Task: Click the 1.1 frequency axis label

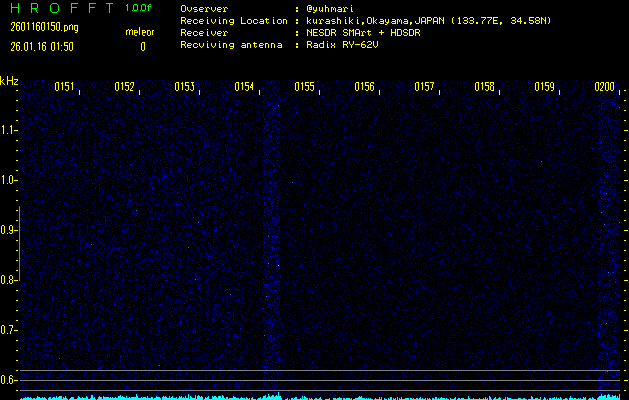Action: coord(9,130)
